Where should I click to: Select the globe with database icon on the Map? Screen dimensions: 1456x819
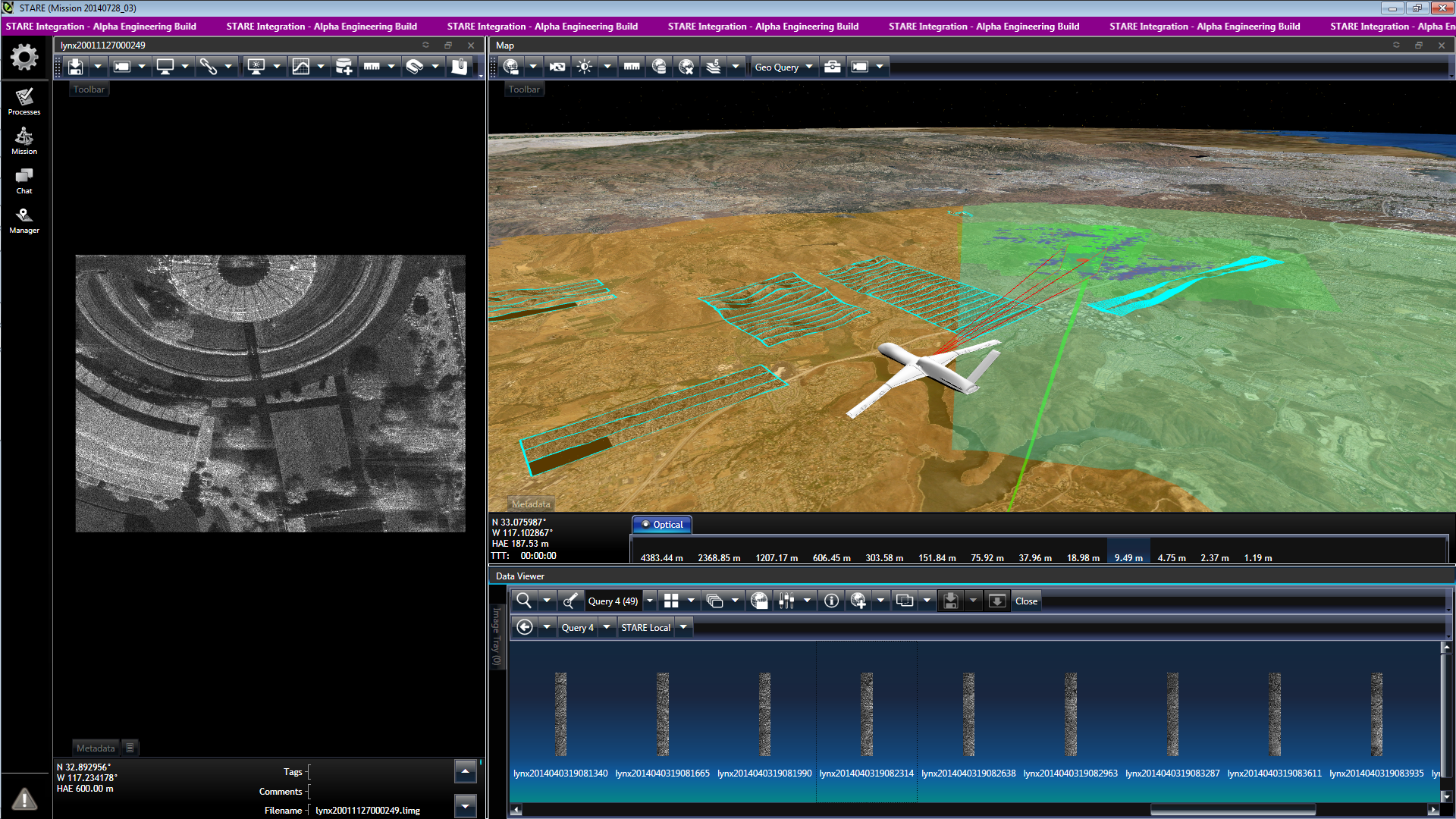click(658, 67)
